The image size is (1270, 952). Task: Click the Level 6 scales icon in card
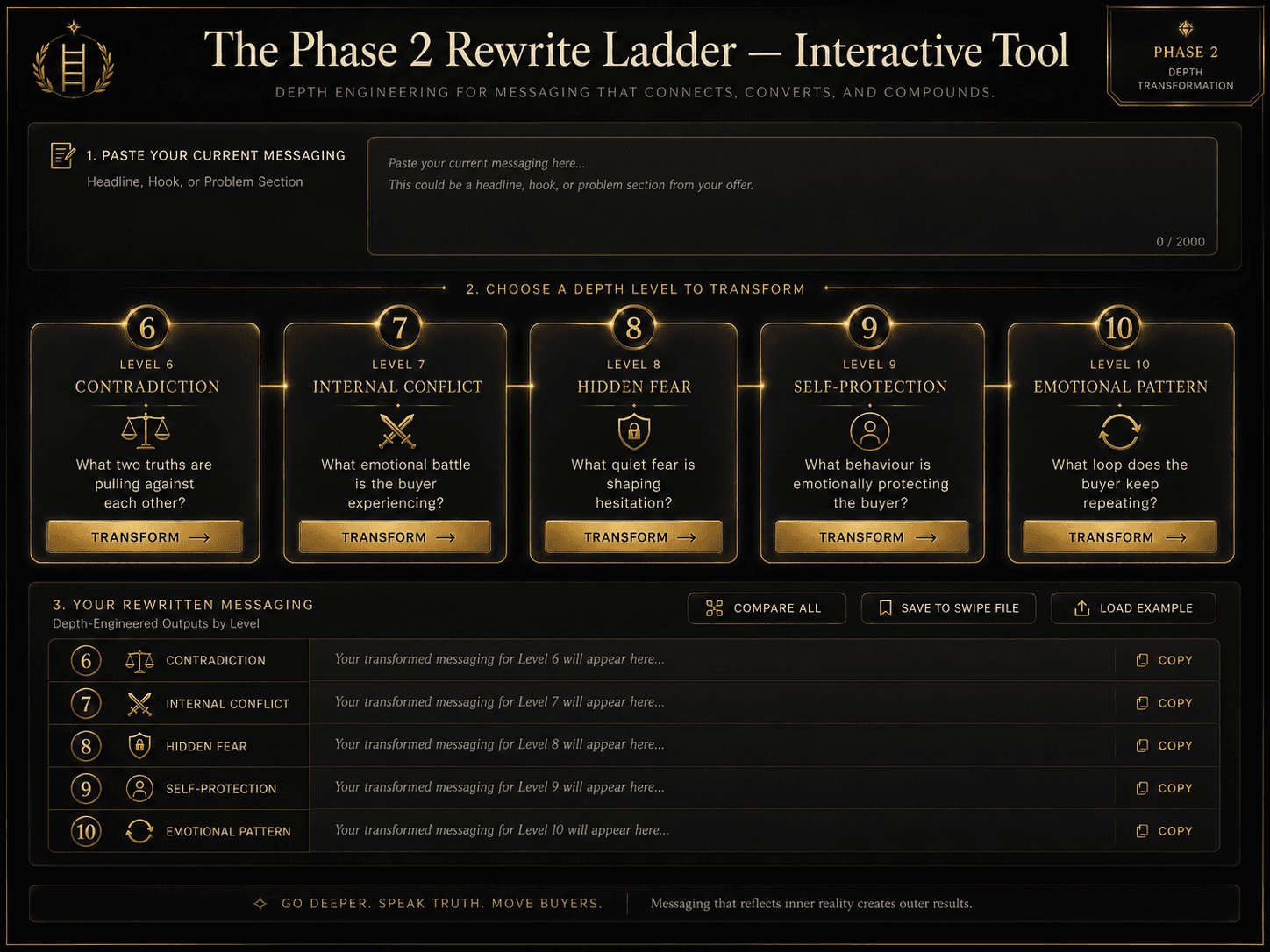[146, 430]
